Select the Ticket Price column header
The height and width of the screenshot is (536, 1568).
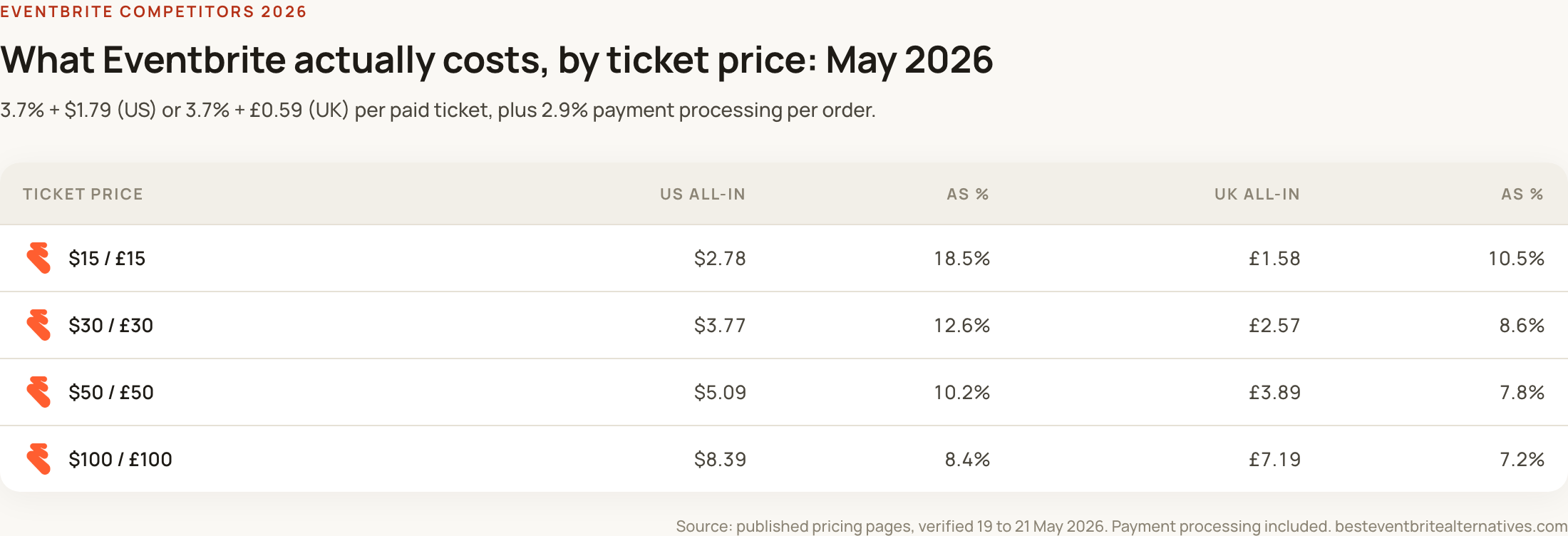(83, 194)
